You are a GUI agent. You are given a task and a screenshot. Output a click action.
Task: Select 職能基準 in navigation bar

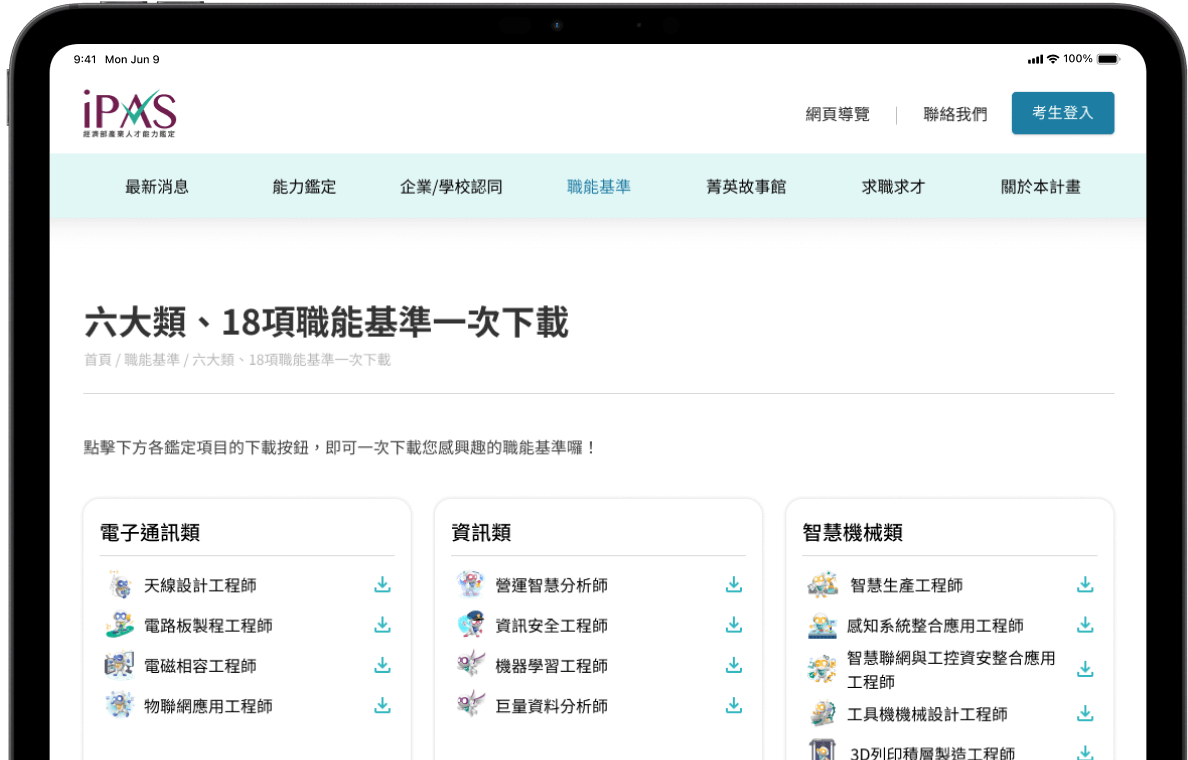598,187
